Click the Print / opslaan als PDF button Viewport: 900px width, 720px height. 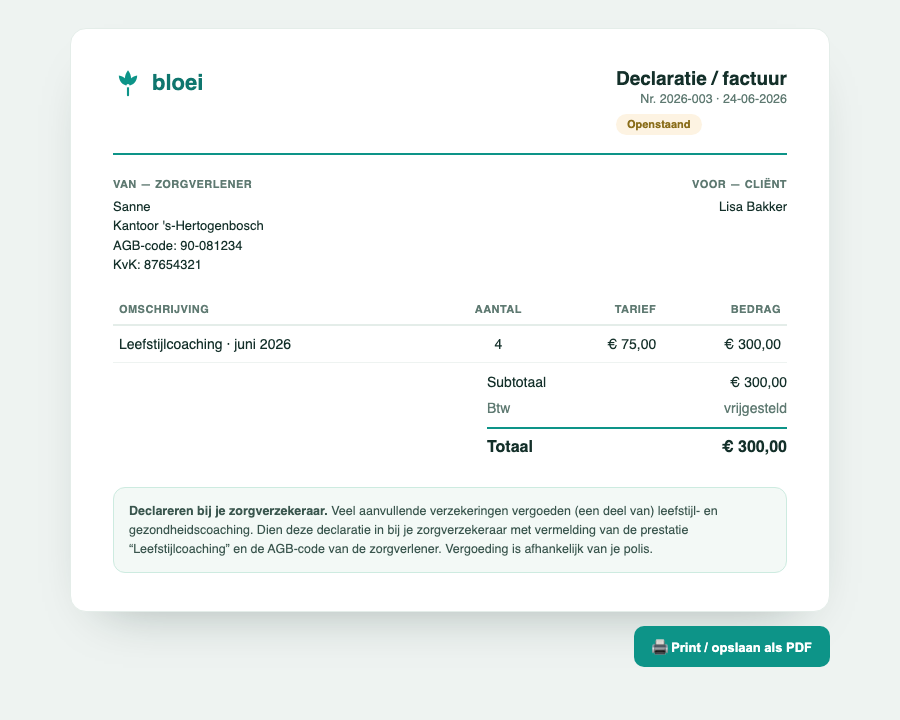[732, 647]
